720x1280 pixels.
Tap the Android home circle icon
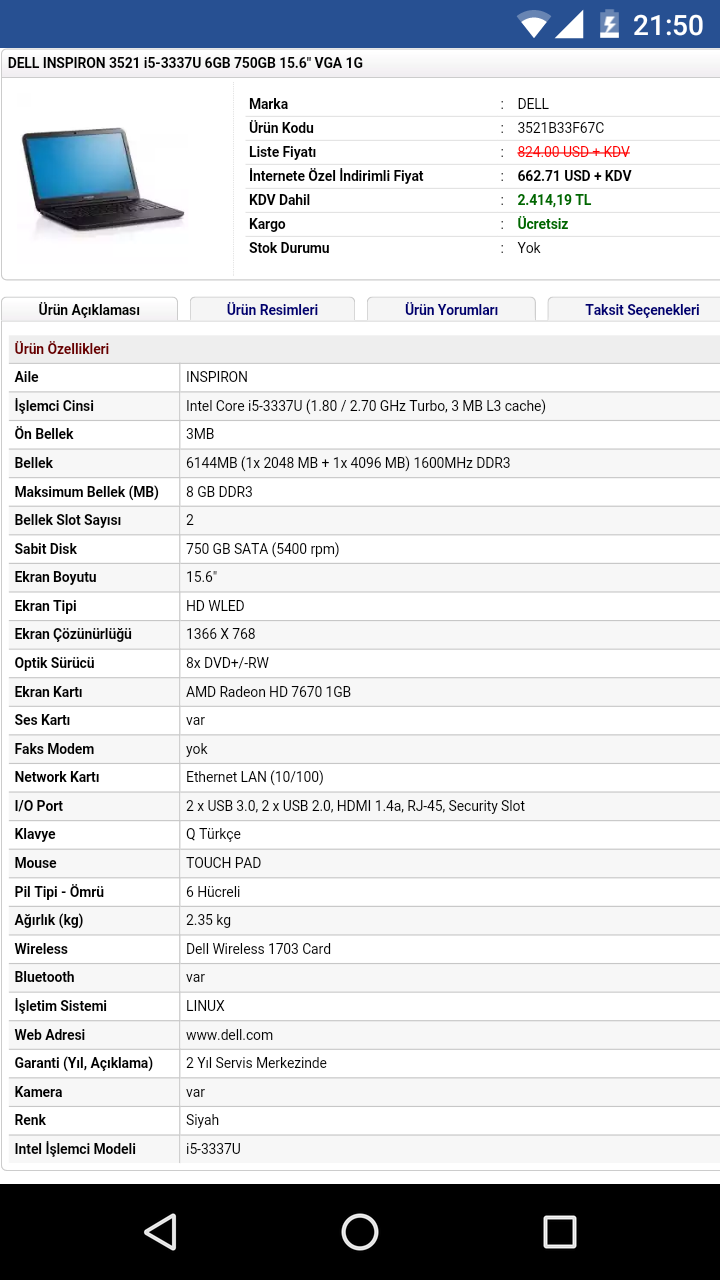point(360,1232)
